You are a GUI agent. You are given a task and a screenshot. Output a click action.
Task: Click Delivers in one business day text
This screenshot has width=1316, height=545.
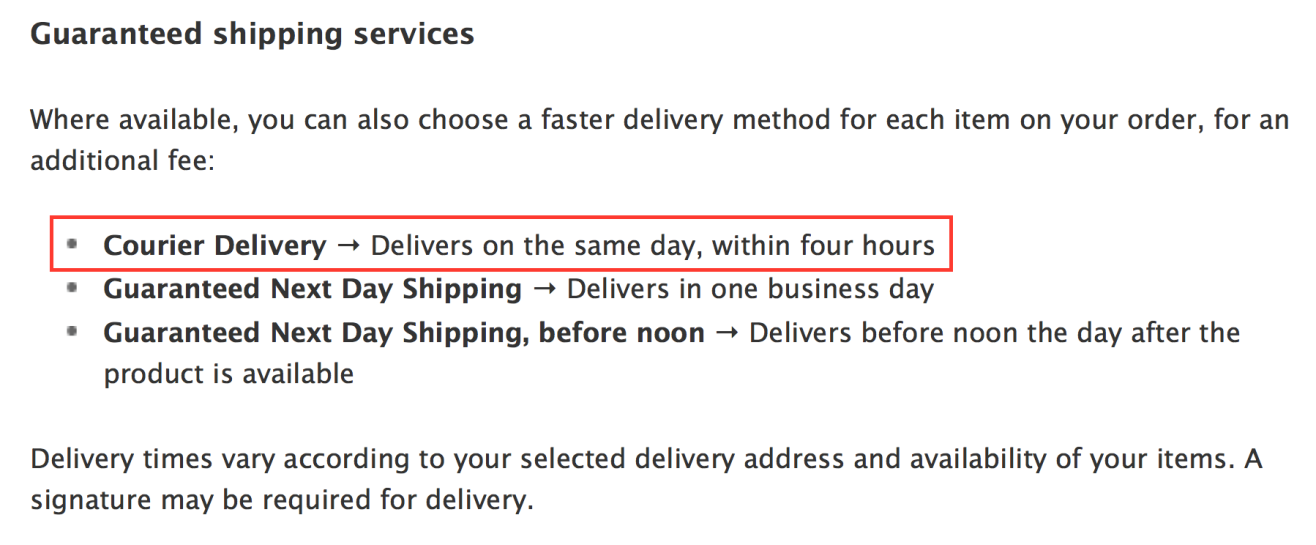pos(750,289)
